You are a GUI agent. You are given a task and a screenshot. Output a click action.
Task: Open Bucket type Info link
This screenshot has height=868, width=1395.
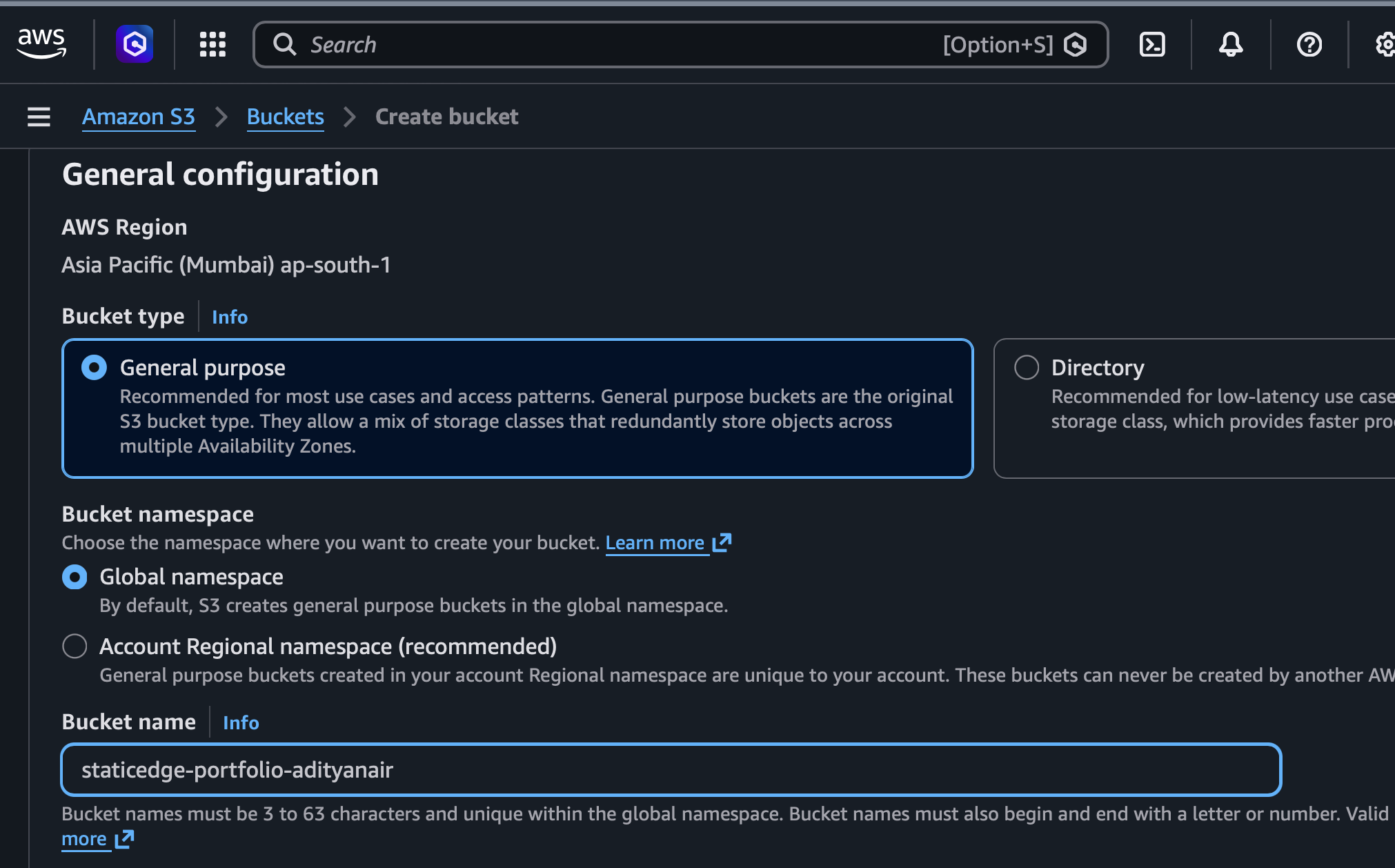tap(230, 317)
